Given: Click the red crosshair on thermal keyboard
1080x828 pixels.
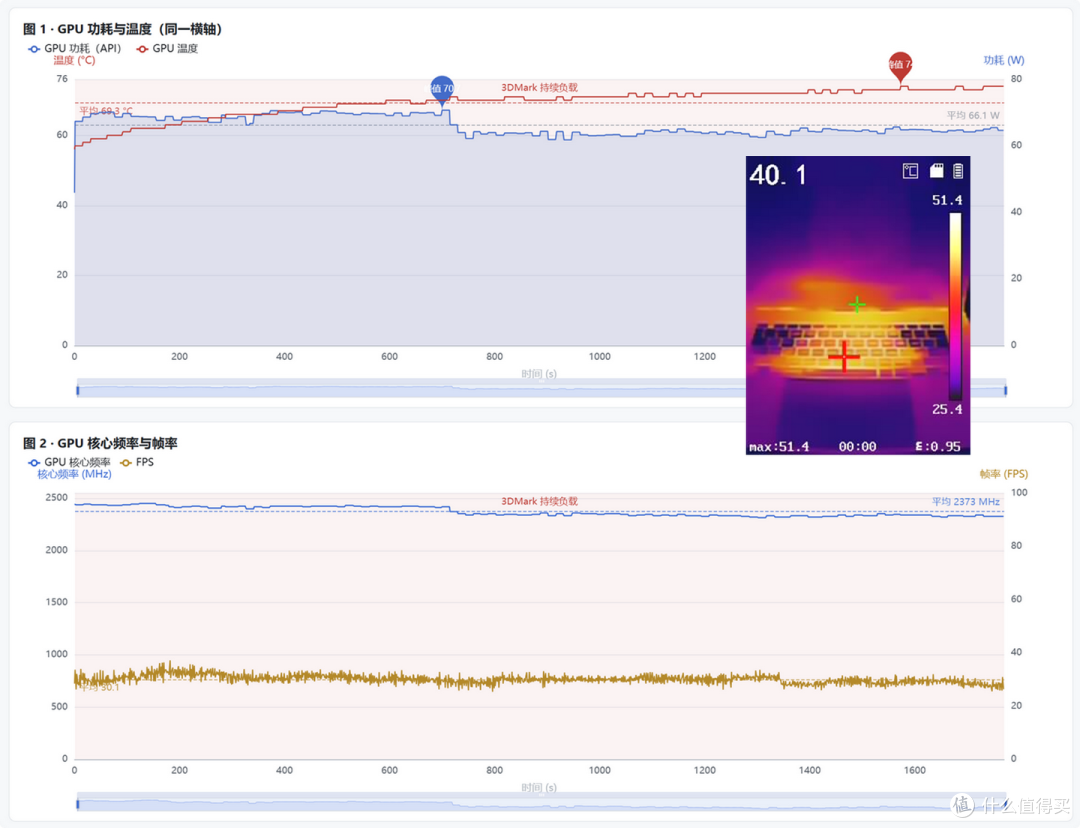Looking at the screenshot, I should [844, 356].
